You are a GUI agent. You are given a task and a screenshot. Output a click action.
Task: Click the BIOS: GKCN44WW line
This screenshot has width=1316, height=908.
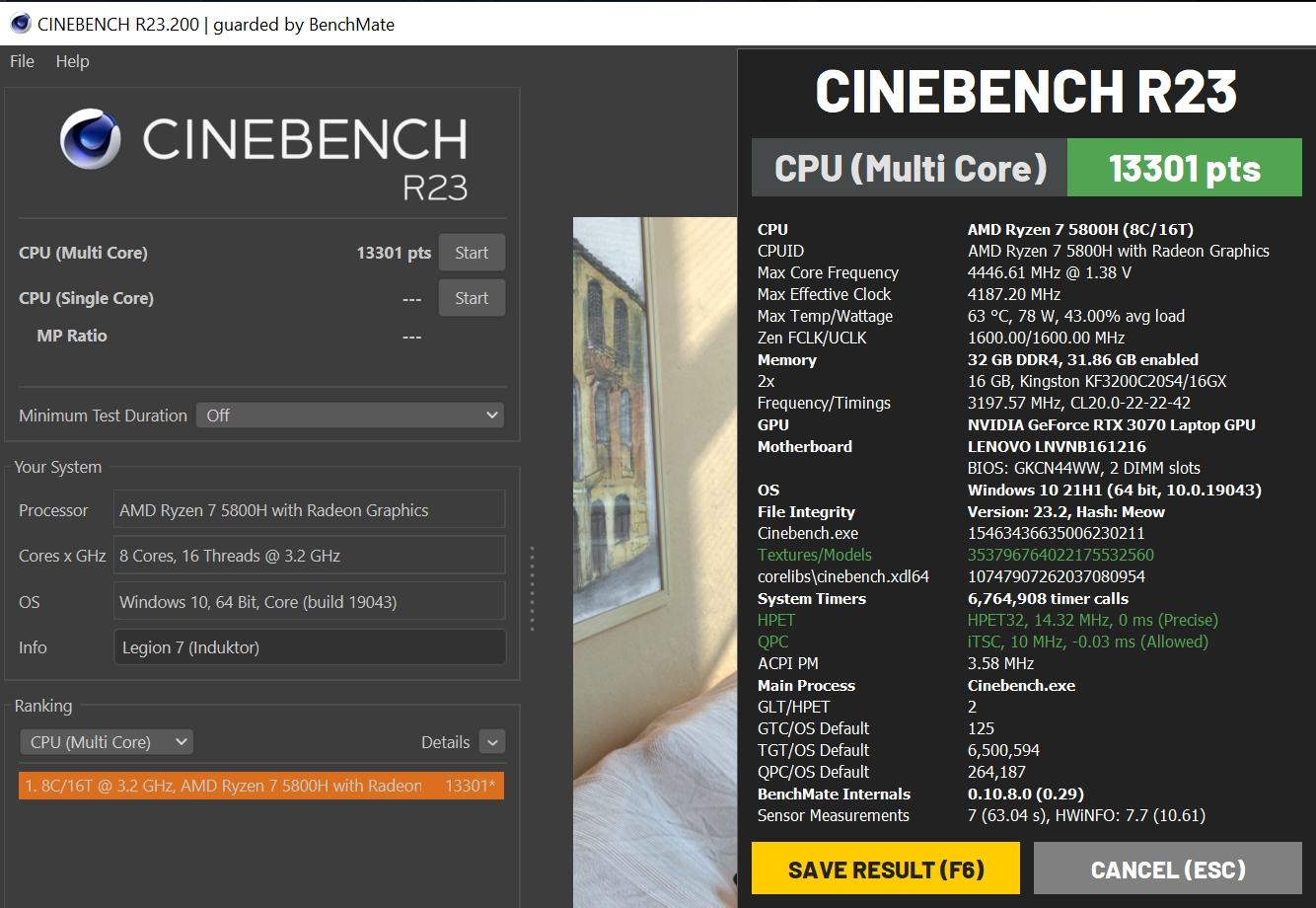tap(1084, 468)
